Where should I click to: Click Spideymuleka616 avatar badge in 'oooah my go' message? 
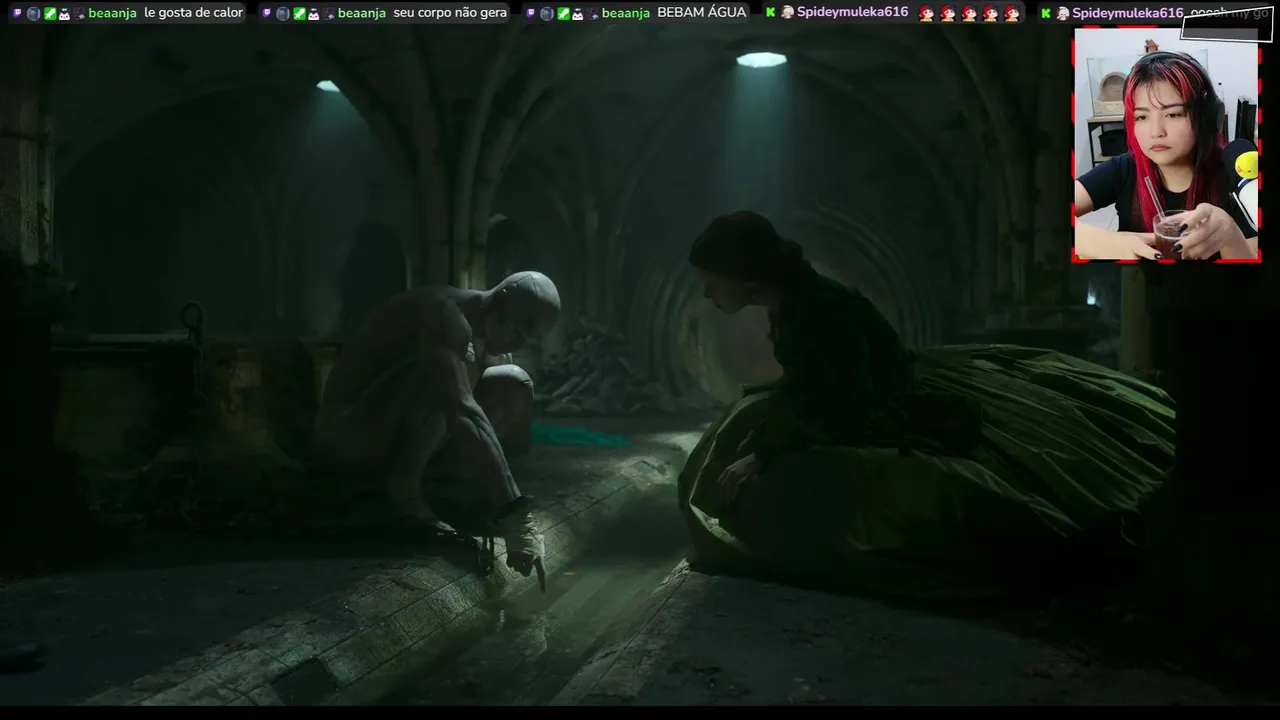(x=1063, y=13)
